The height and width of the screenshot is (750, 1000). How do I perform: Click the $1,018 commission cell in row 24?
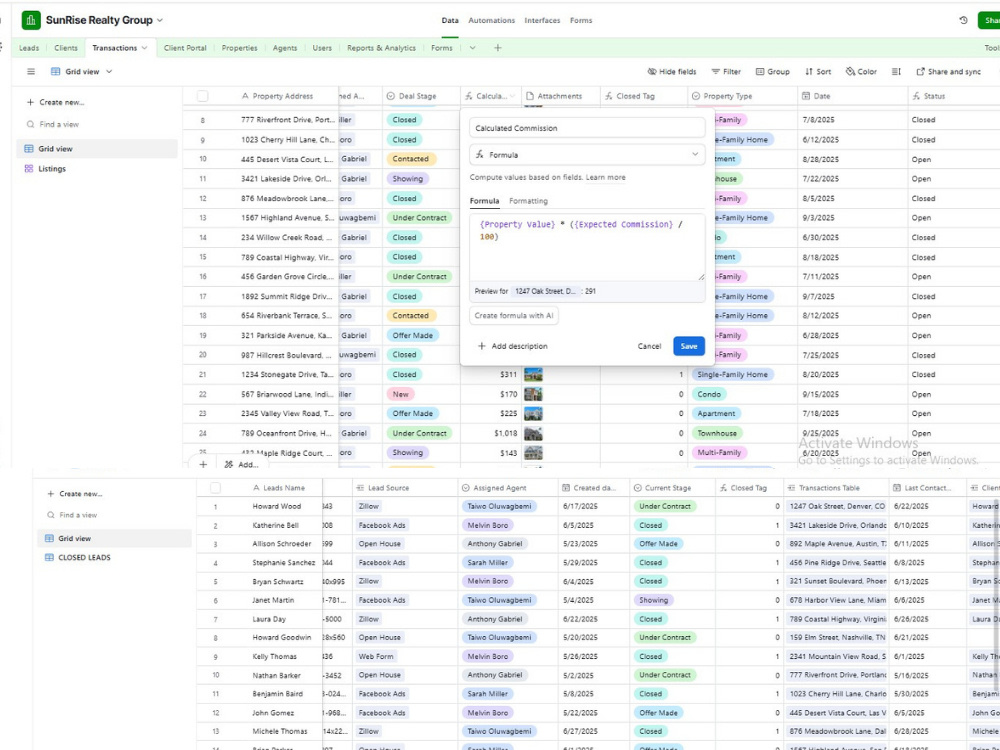(x=491, y=433)
